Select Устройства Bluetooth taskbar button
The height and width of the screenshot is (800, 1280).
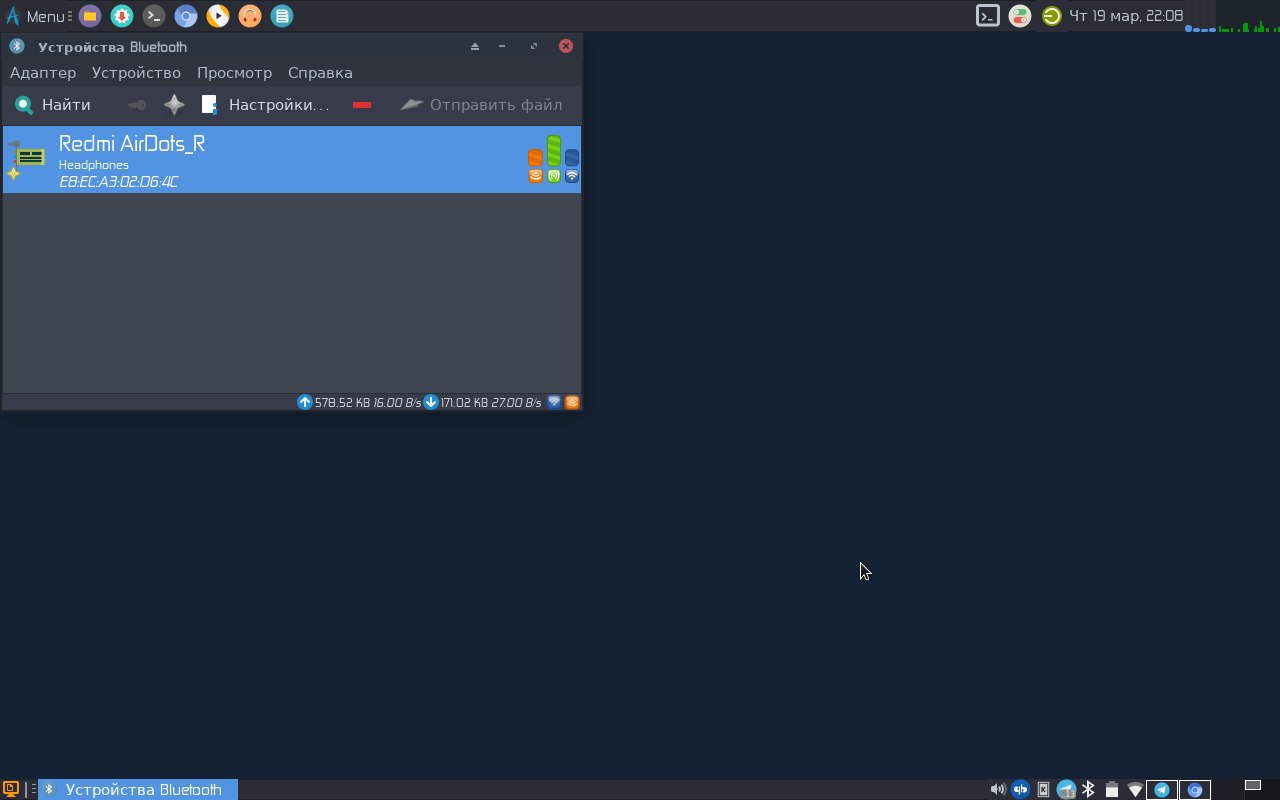click(x=138, y=789)
